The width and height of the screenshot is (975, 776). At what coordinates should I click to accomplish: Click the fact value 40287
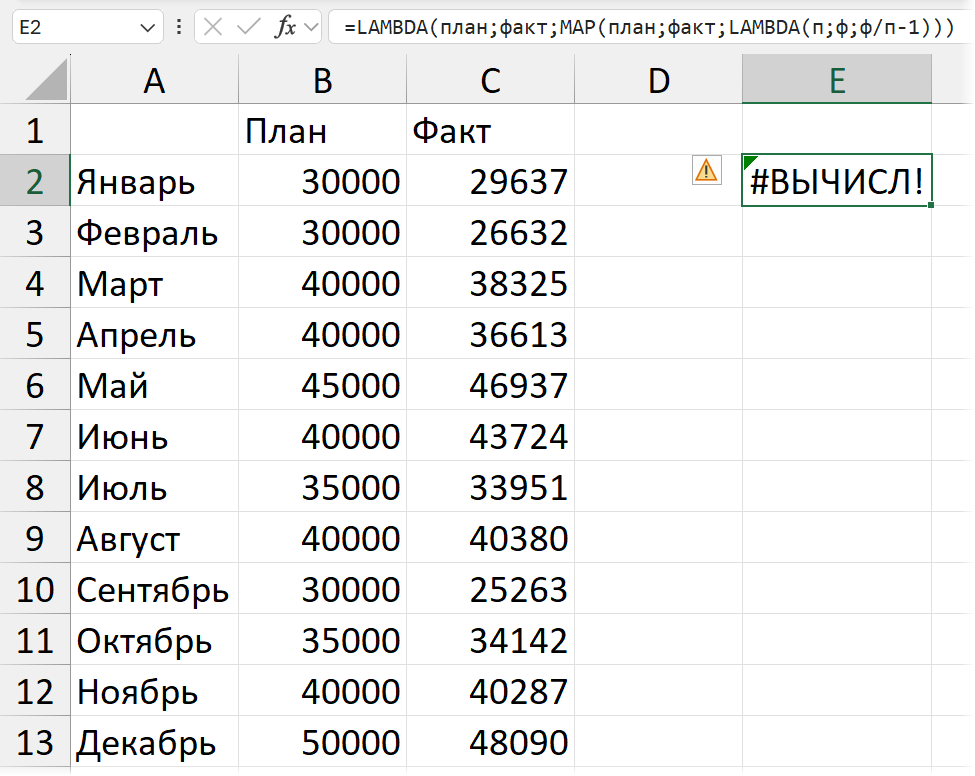(490, 690)
